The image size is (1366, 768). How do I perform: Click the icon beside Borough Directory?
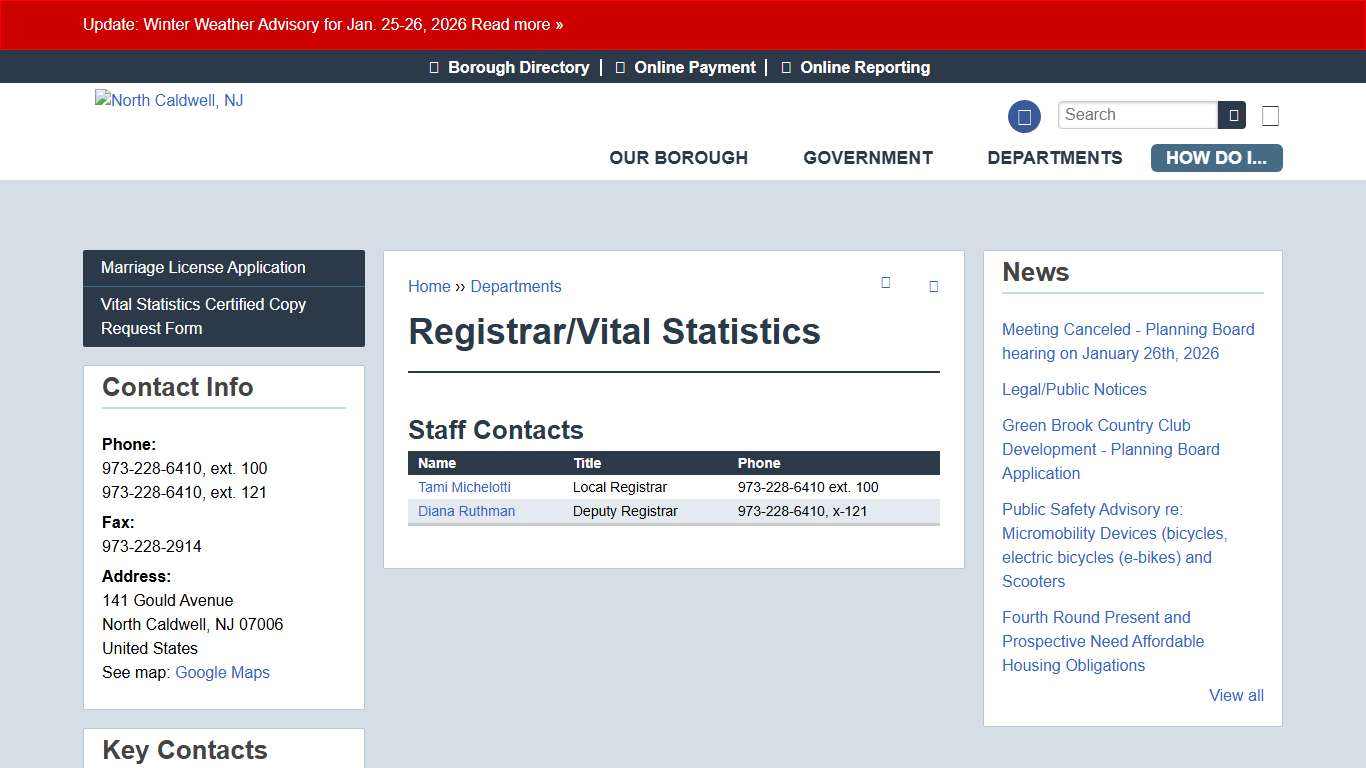tap(433, 67)
